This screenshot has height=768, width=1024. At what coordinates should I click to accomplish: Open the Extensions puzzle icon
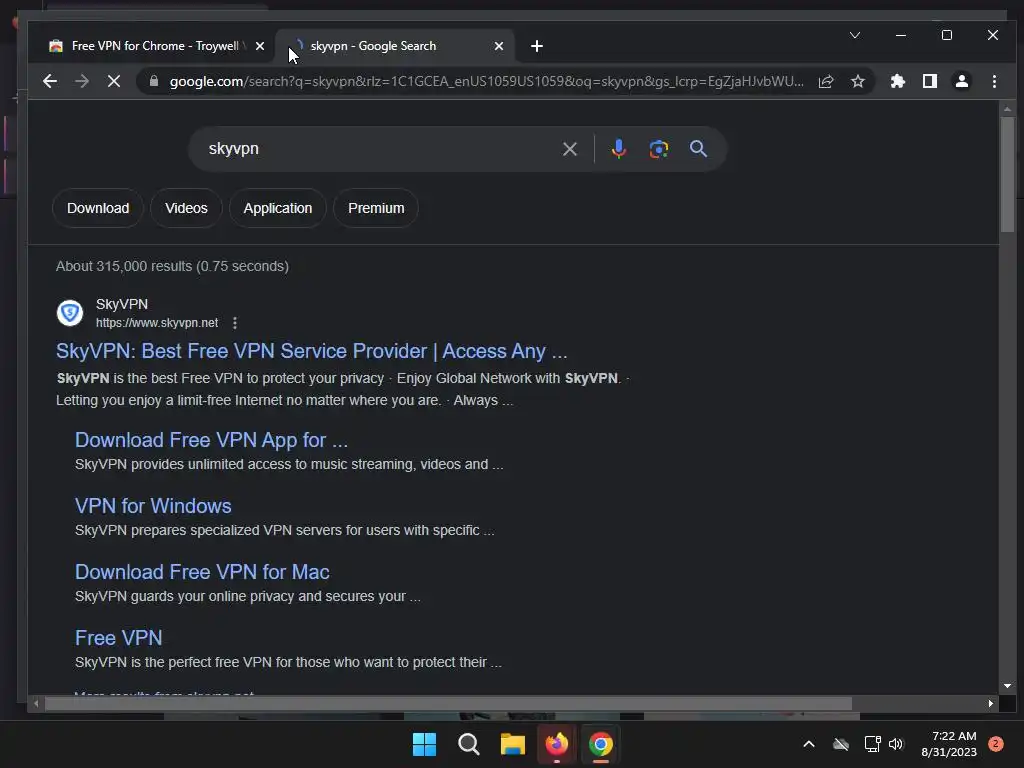898,81
